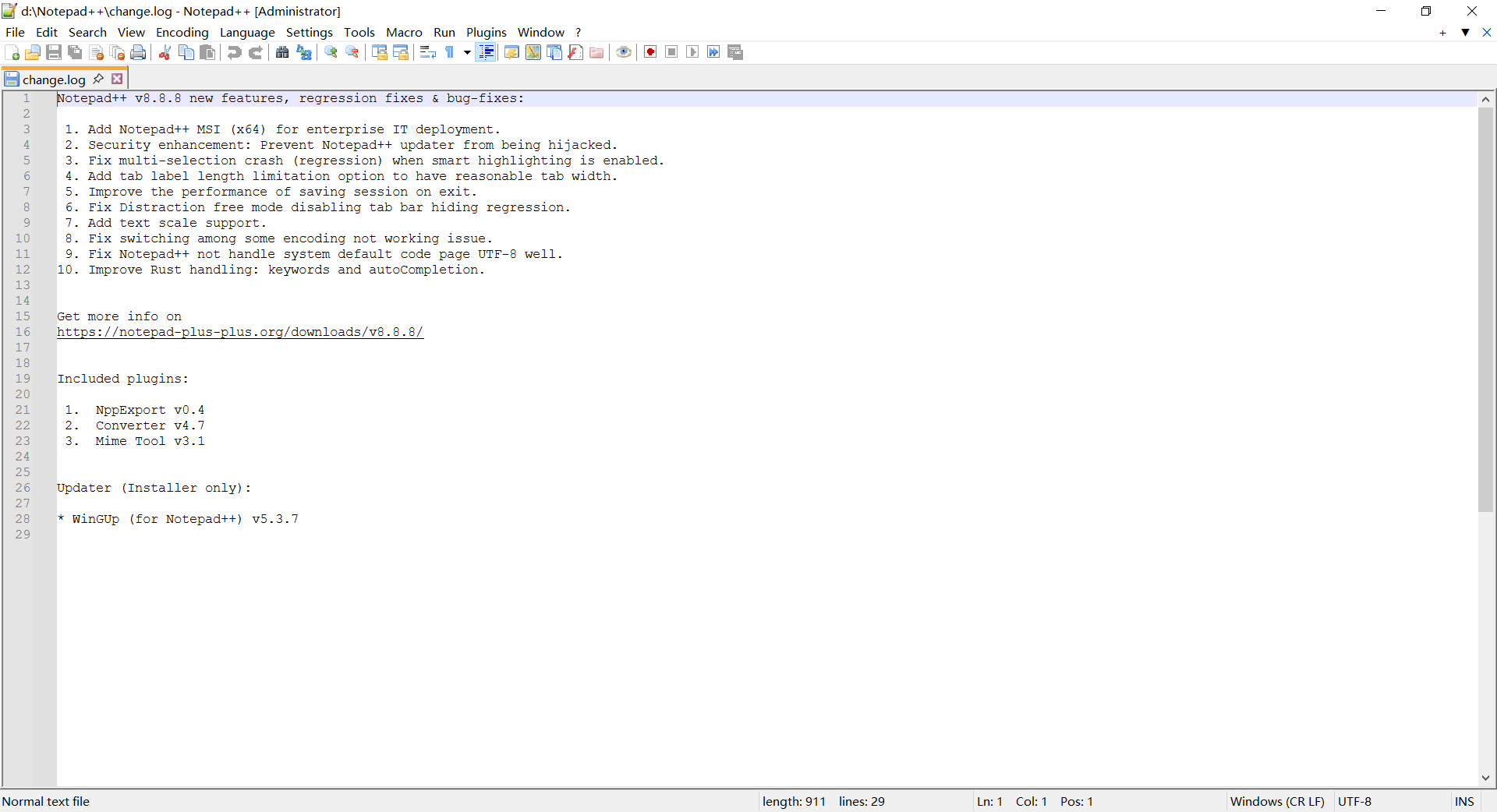This screenshot has width=1497, height=812.
Task: Toggle synchronized horizontal scrolling
Action: pyautogui.click(x=401, y=52)
